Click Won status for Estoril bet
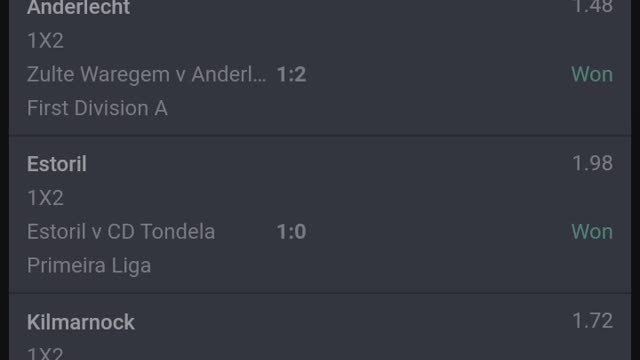Viewport: 640px width, 360px height. click(x=592, y=232)
